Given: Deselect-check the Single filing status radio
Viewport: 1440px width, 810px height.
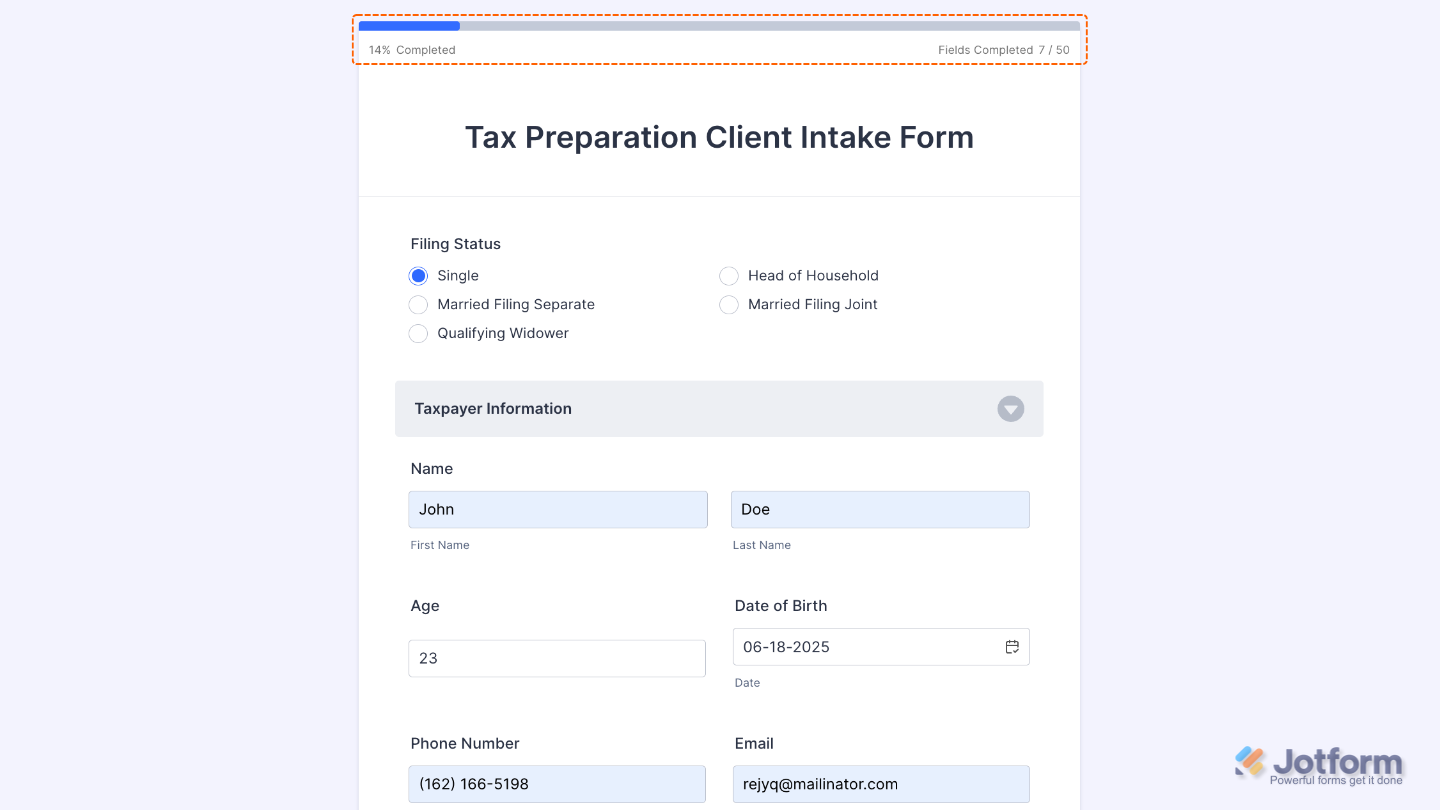Looking at the screenshot, I should 418,275.
